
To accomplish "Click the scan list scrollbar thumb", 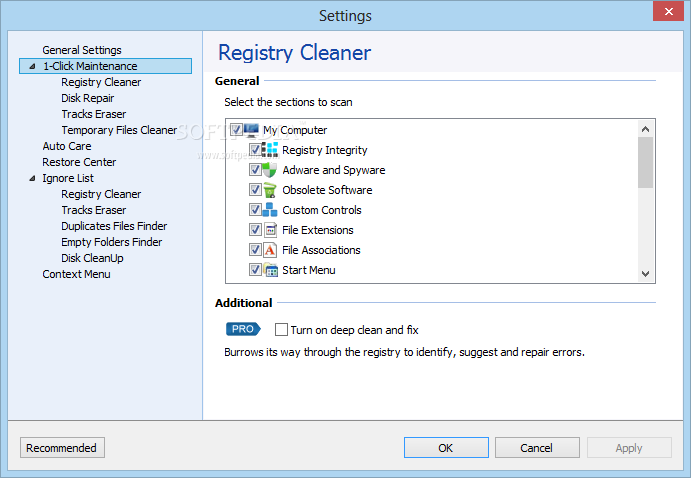I will 646,162.
